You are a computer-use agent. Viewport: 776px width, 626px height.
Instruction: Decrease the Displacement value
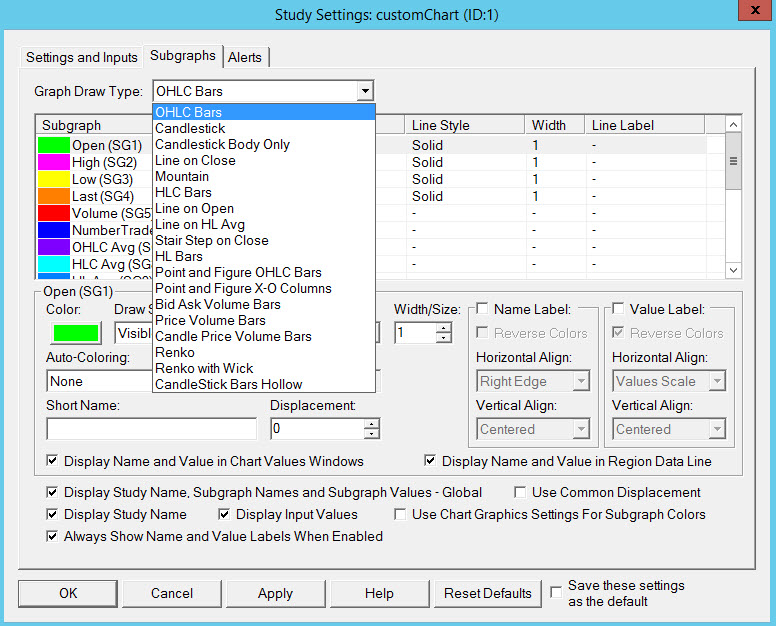point(372,434)
